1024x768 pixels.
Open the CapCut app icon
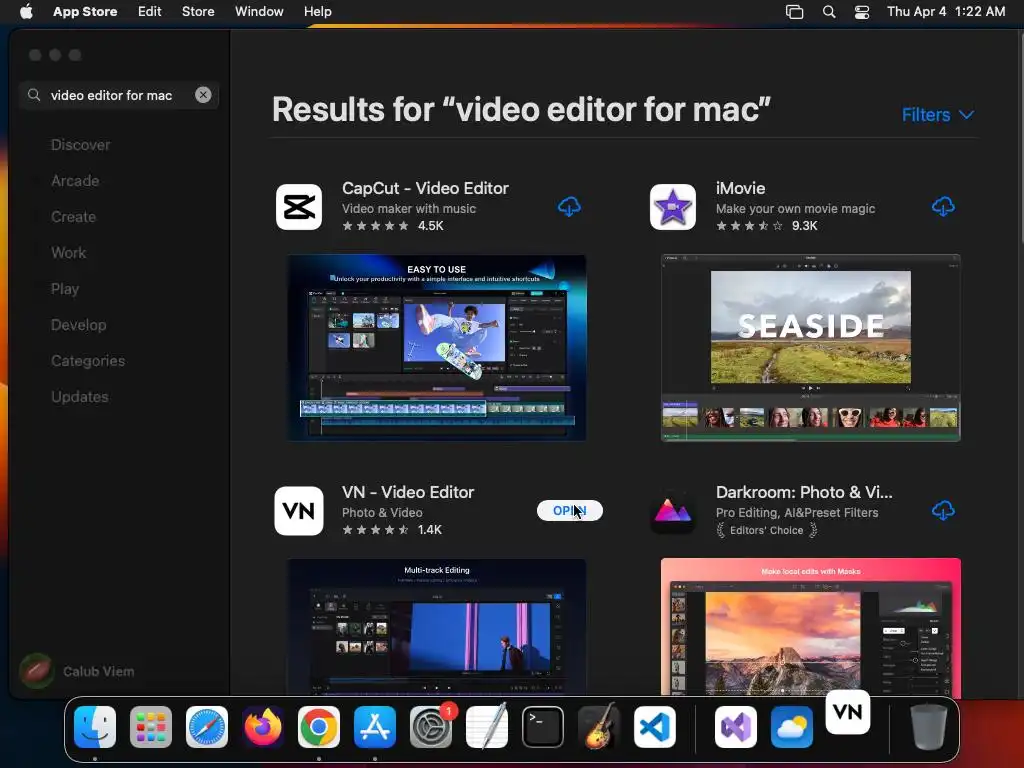(x=299, y=207)
